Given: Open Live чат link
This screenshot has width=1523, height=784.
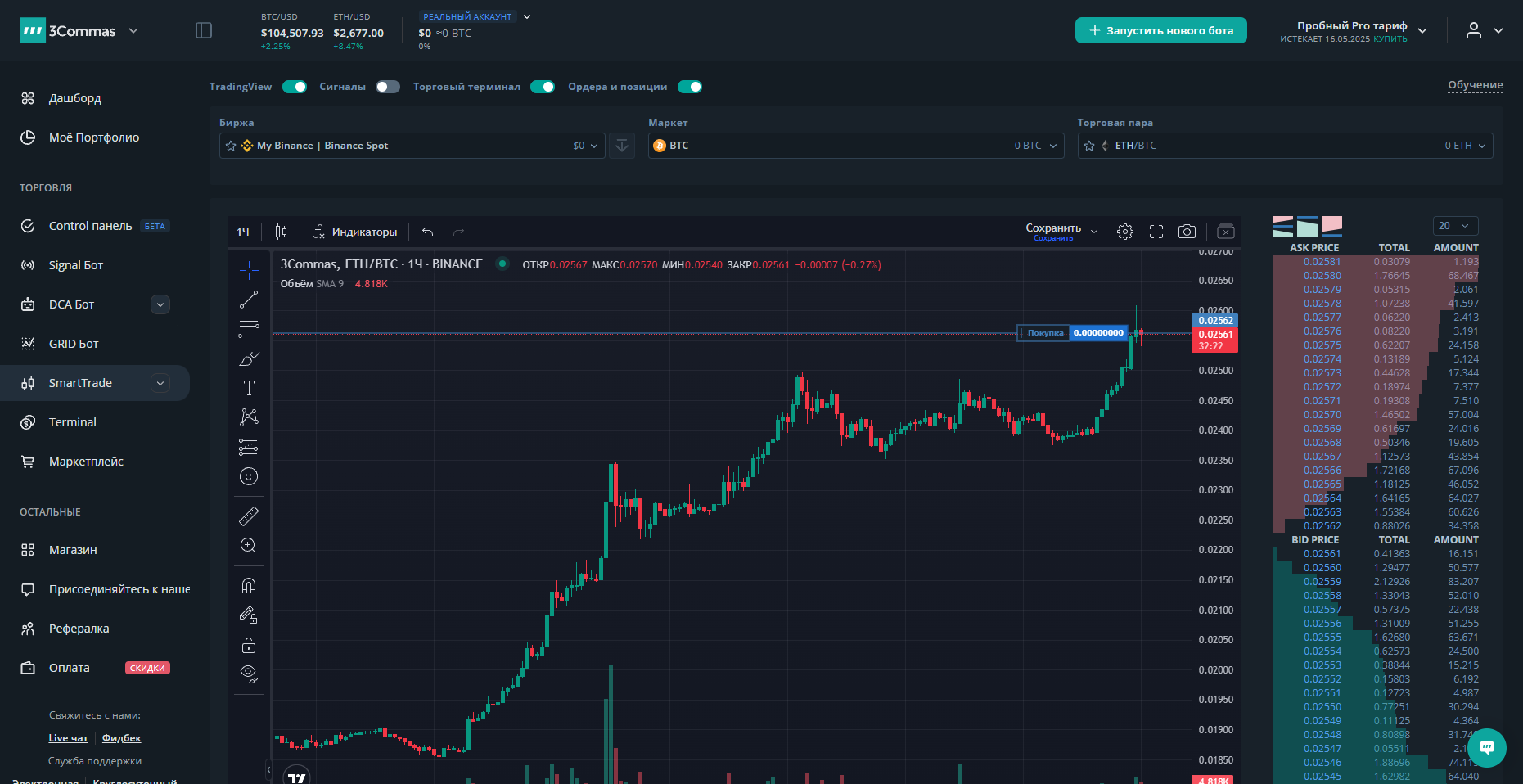Looking at the screenshot, I should 68,738.
